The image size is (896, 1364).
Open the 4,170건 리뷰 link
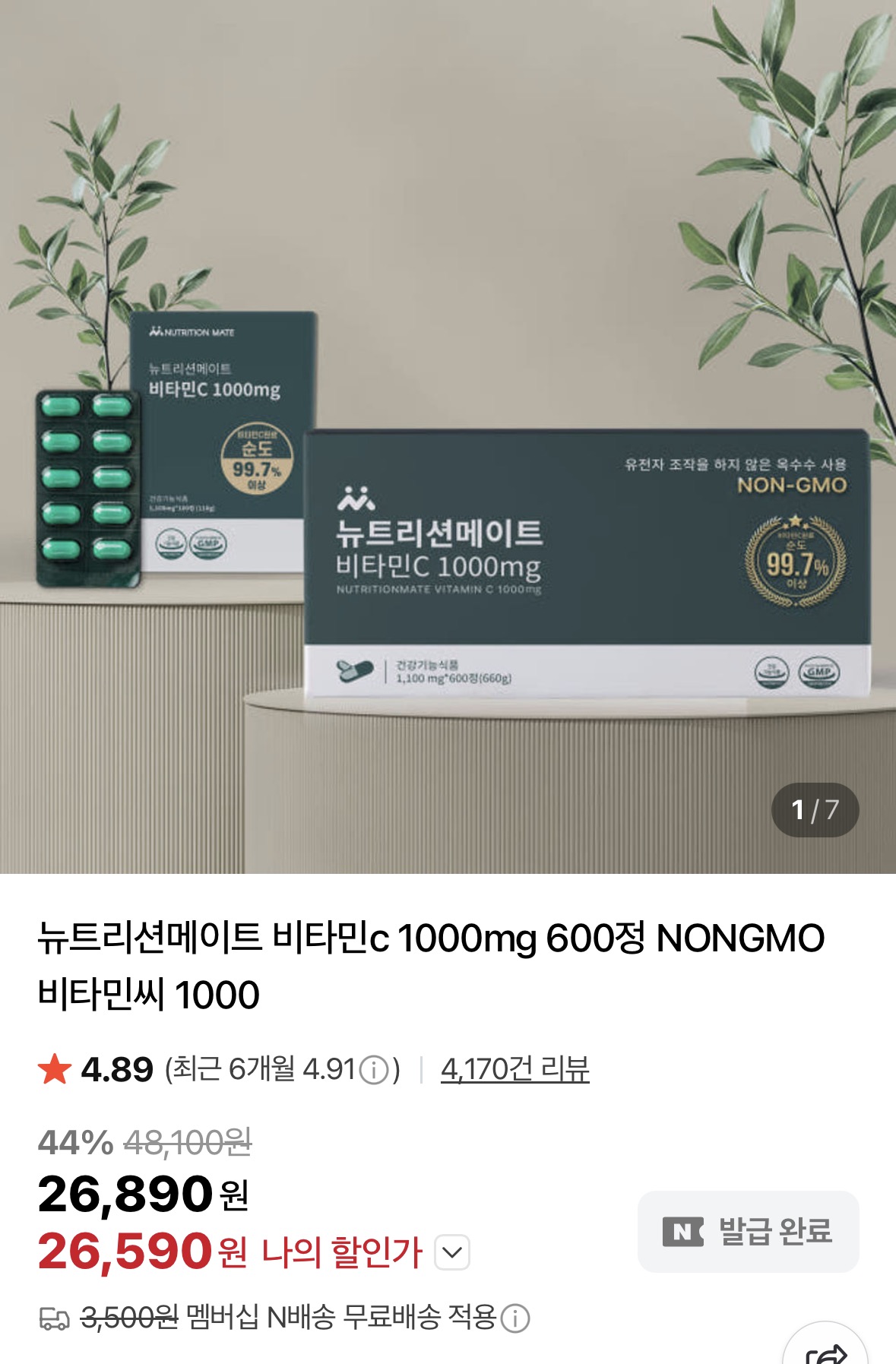click(514, 1069)
